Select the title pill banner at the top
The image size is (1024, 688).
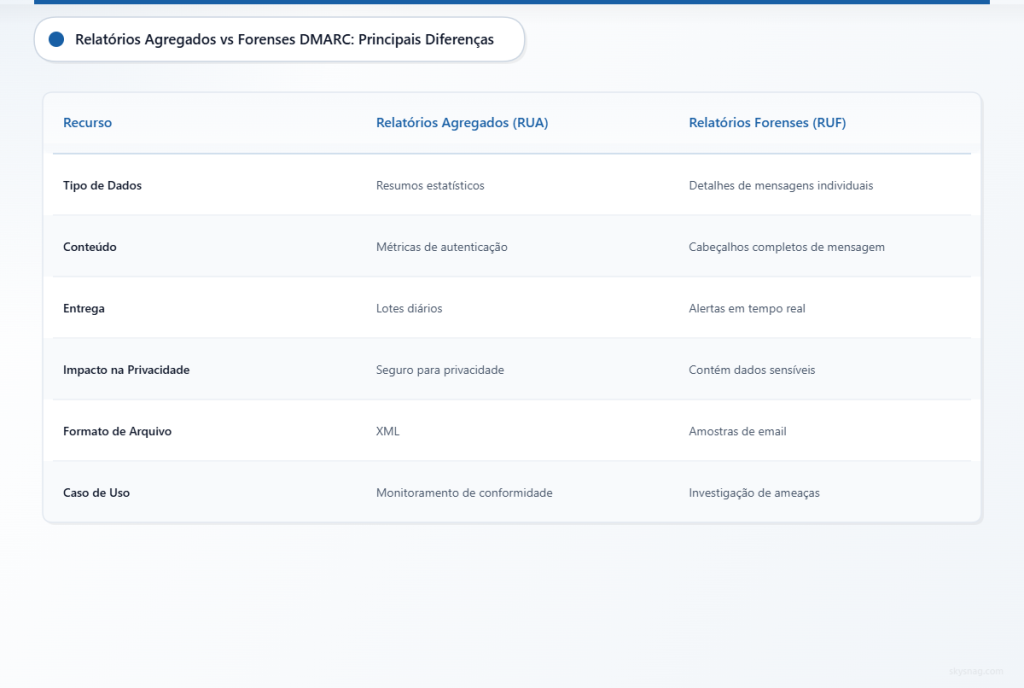(x=280, y=39)
